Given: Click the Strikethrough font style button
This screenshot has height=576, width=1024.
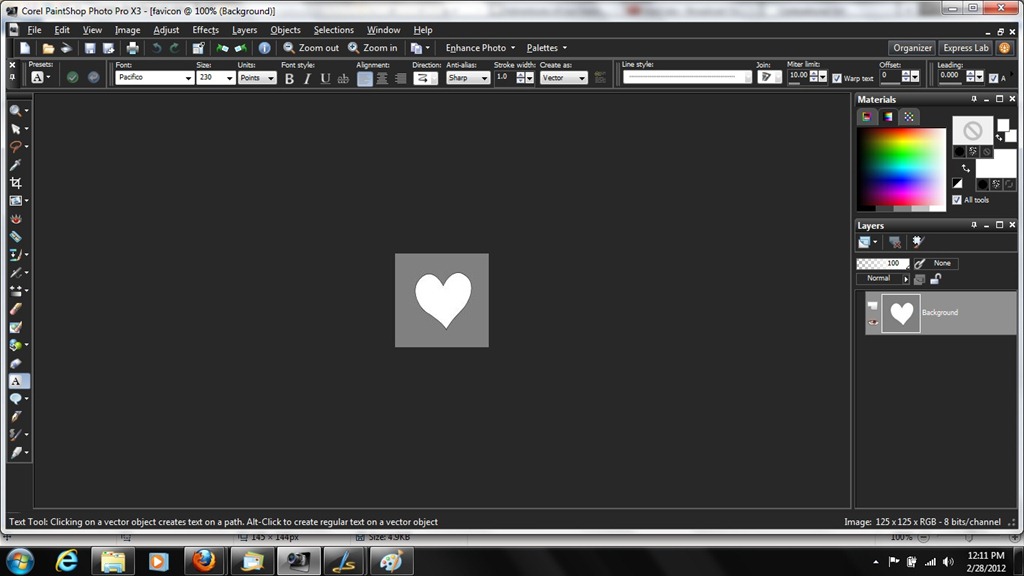Looking at the screenshot, I should [343, 78].
